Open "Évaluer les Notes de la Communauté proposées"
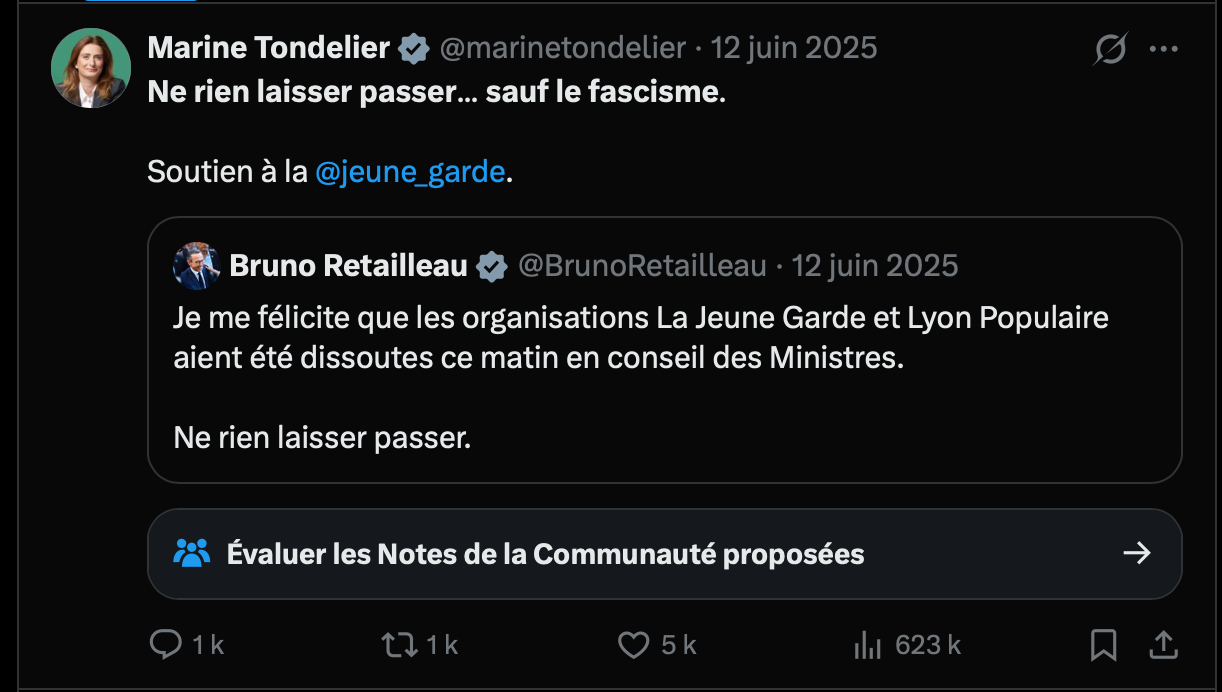 click(x=545, y=553)
